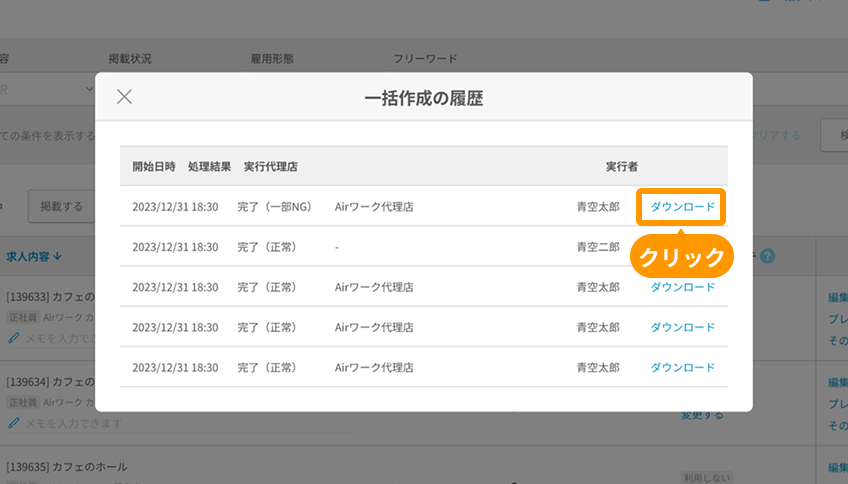Screen dimensions: 848x484
Task: Click the dash agency cell in the 青空二郎 row
Action: pyautogui.click(x=336, y=247)
